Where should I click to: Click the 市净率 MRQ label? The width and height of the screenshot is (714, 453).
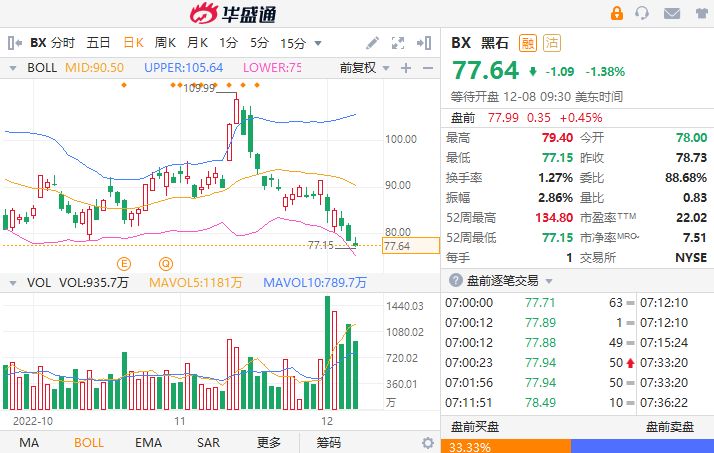(610, 237)
